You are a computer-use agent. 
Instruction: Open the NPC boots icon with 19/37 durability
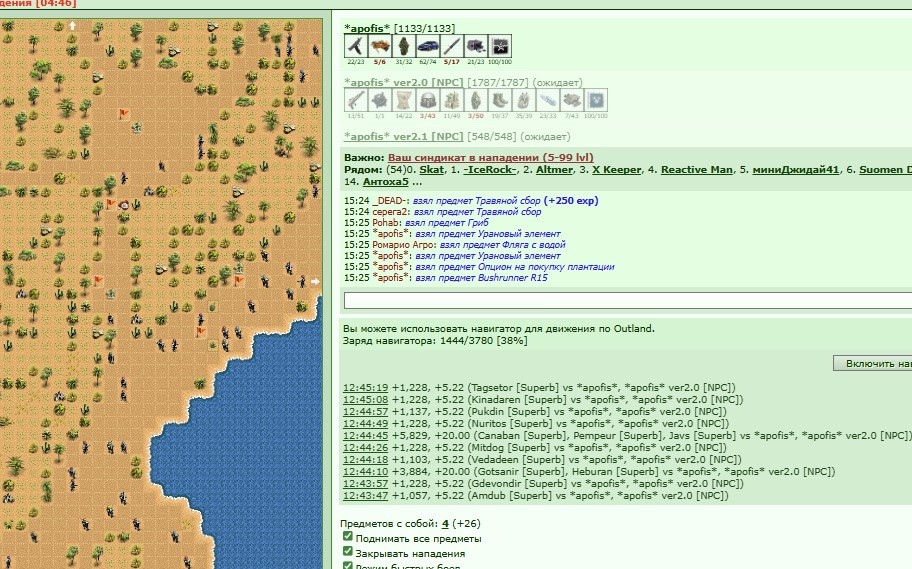click(500, 100)
